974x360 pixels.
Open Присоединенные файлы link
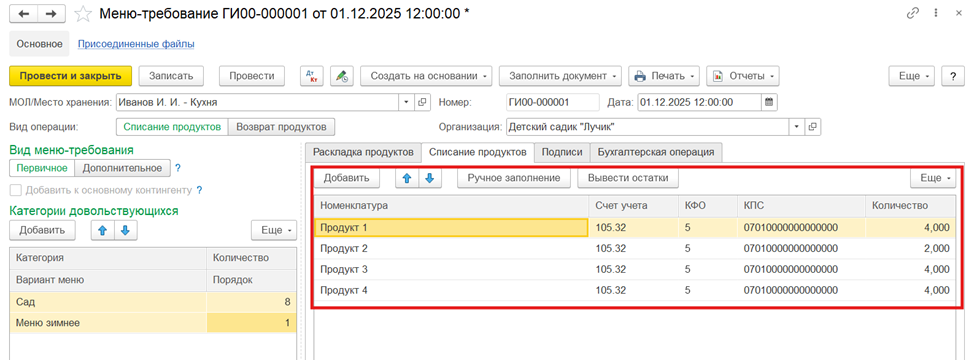[x=135, y=44]
